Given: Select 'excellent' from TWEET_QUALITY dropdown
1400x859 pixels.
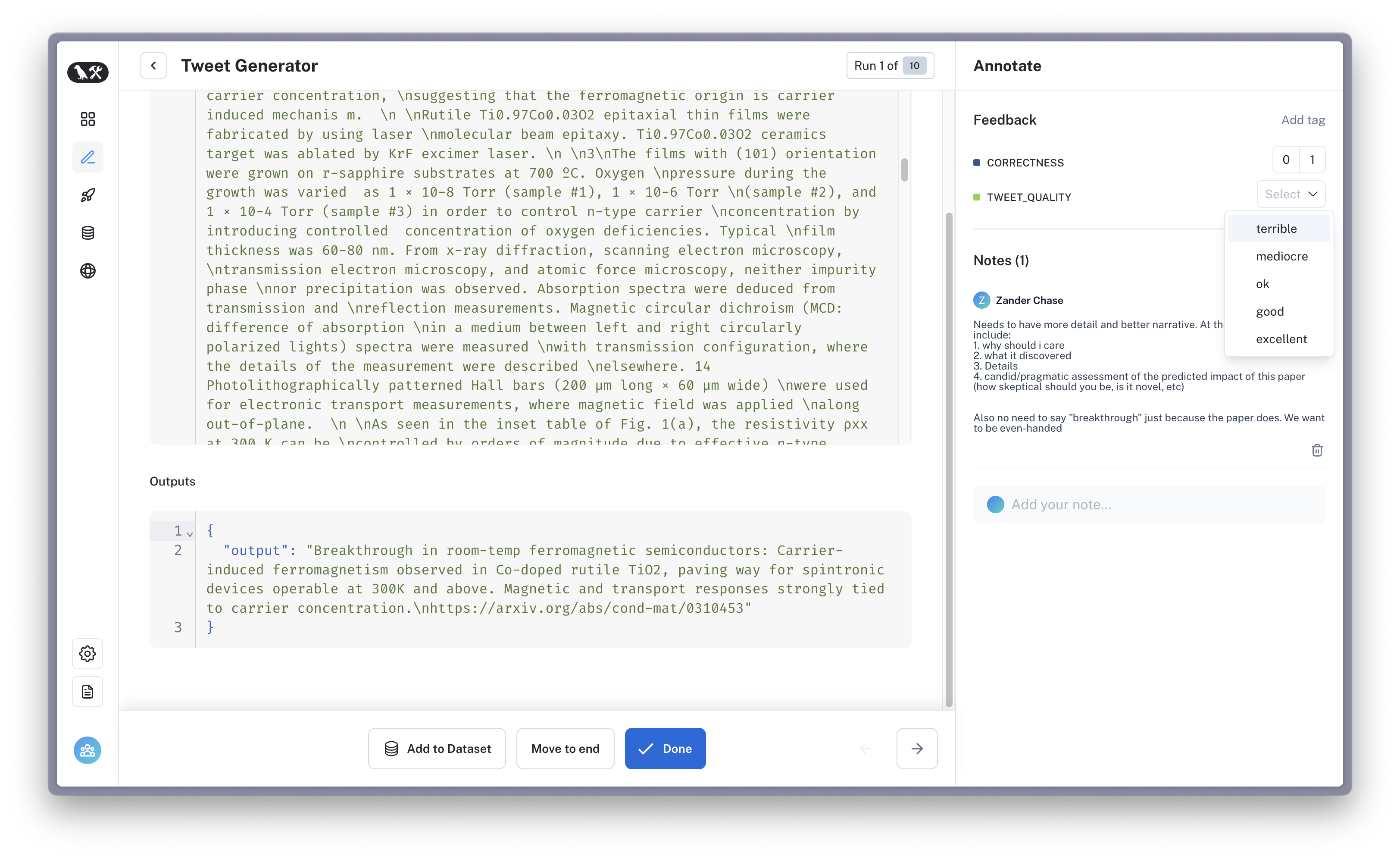Looking at the screenshot, I should pyautogui.click(x=1281, y=339).
